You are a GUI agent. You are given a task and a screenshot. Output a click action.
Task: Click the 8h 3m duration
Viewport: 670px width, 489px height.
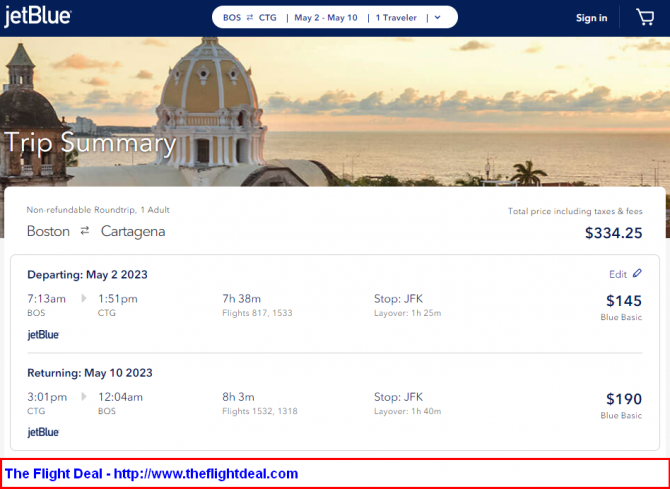238,397
